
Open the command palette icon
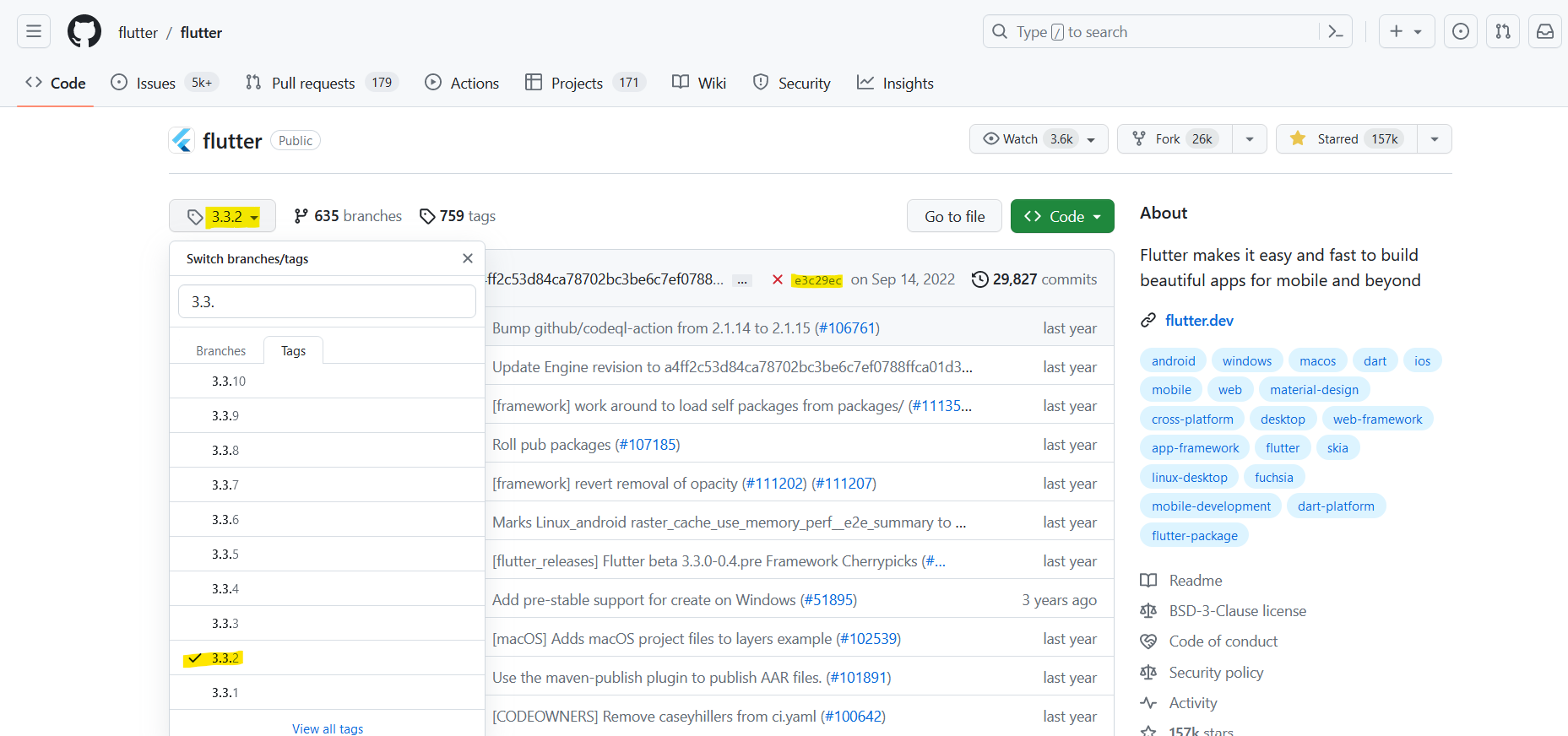coord(1336,32)
